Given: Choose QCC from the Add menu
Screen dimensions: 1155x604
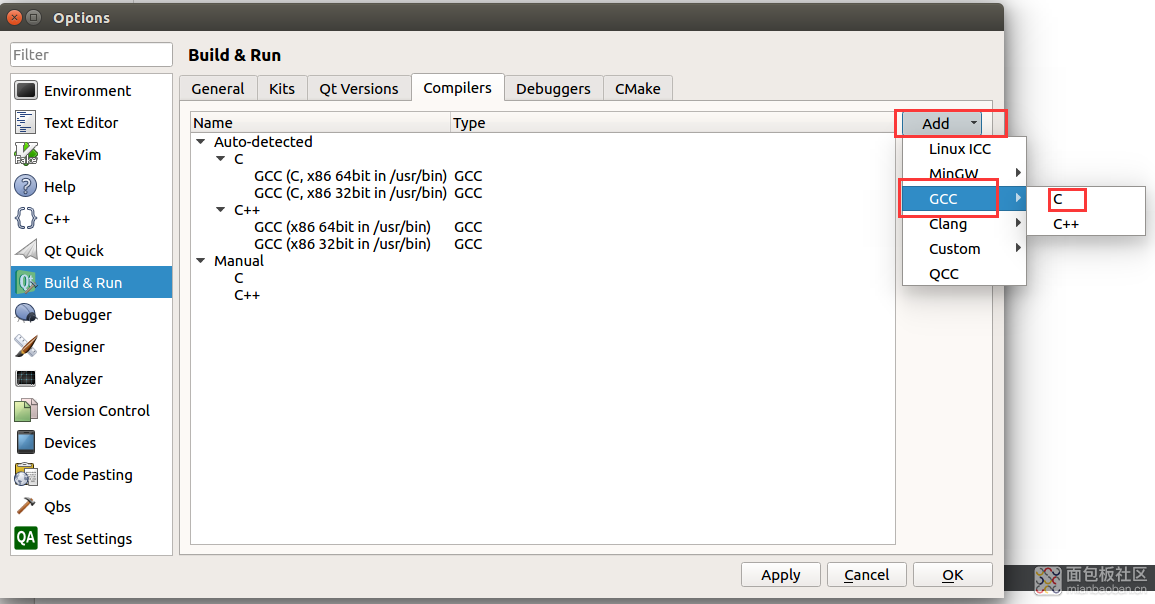Looking at the screenshot, I should coord(964,274).
